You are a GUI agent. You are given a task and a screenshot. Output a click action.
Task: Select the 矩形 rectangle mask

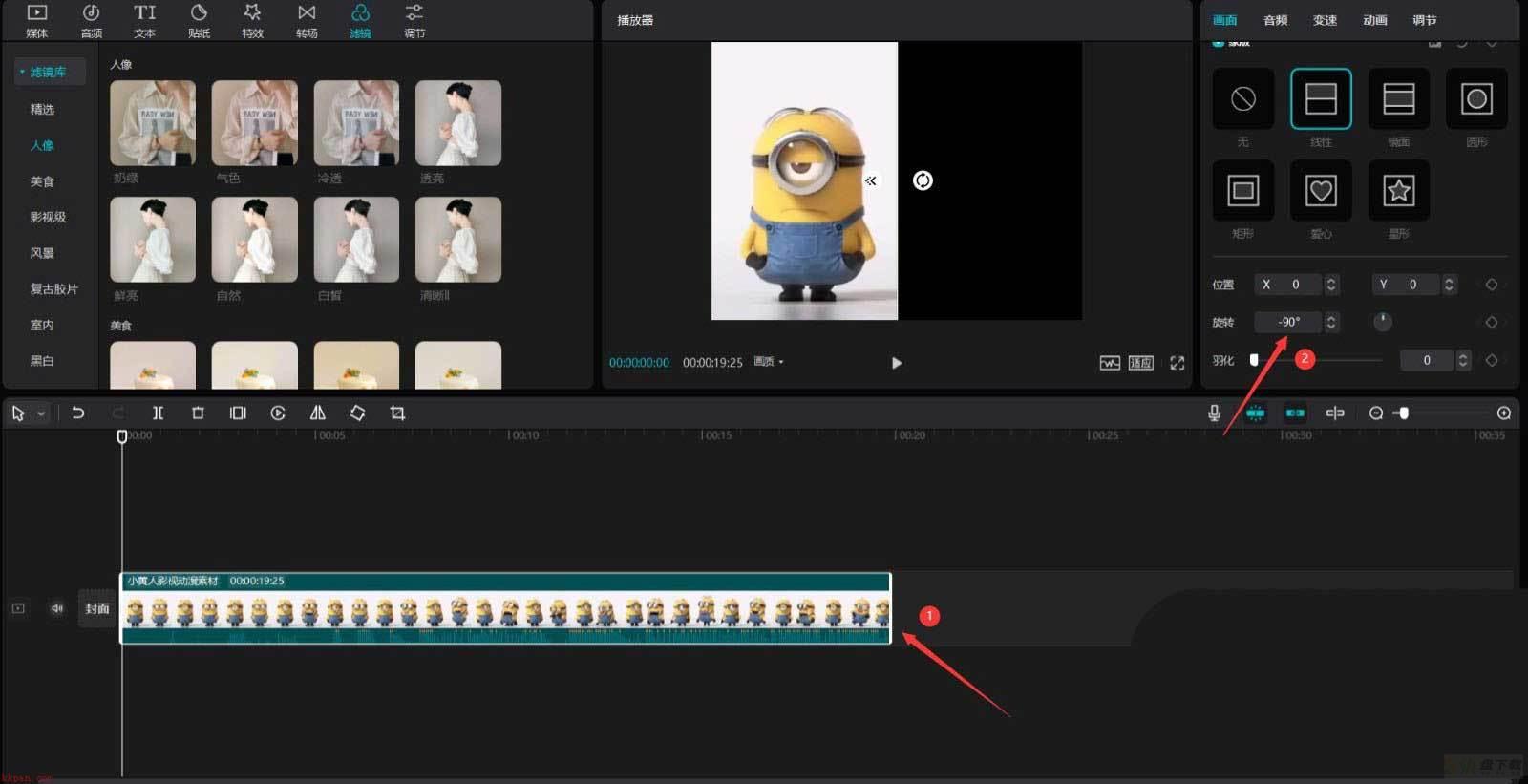(1242, 190)
